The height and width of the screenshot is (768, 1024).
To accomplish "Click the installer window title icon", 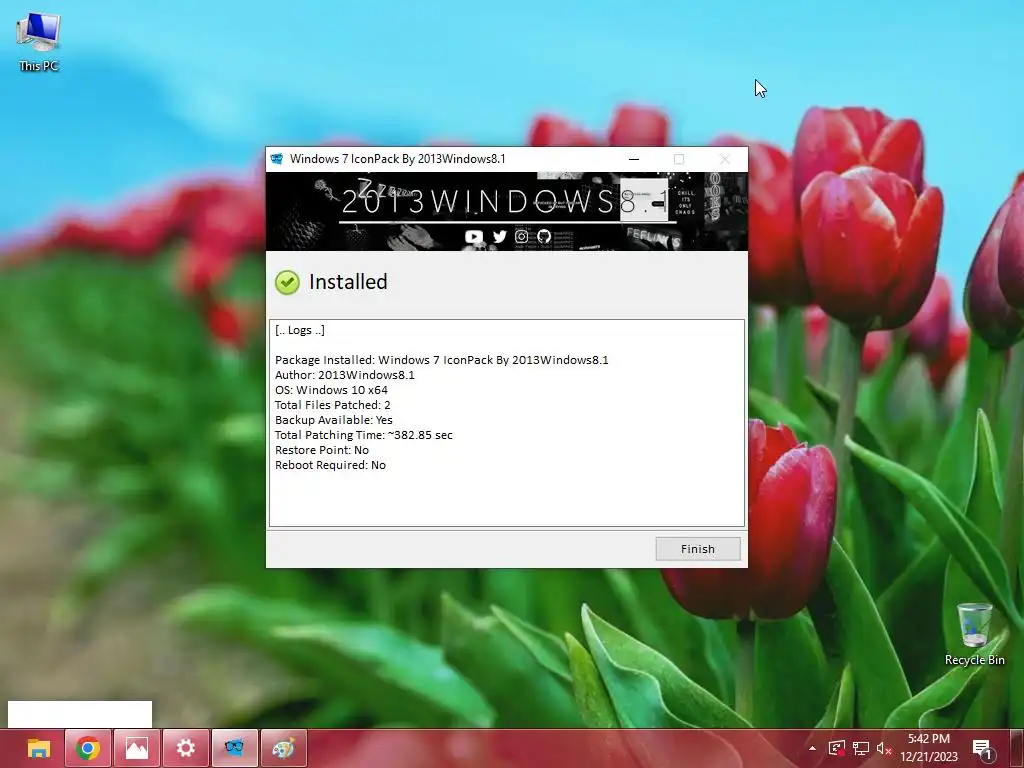I will pos(277,159).
